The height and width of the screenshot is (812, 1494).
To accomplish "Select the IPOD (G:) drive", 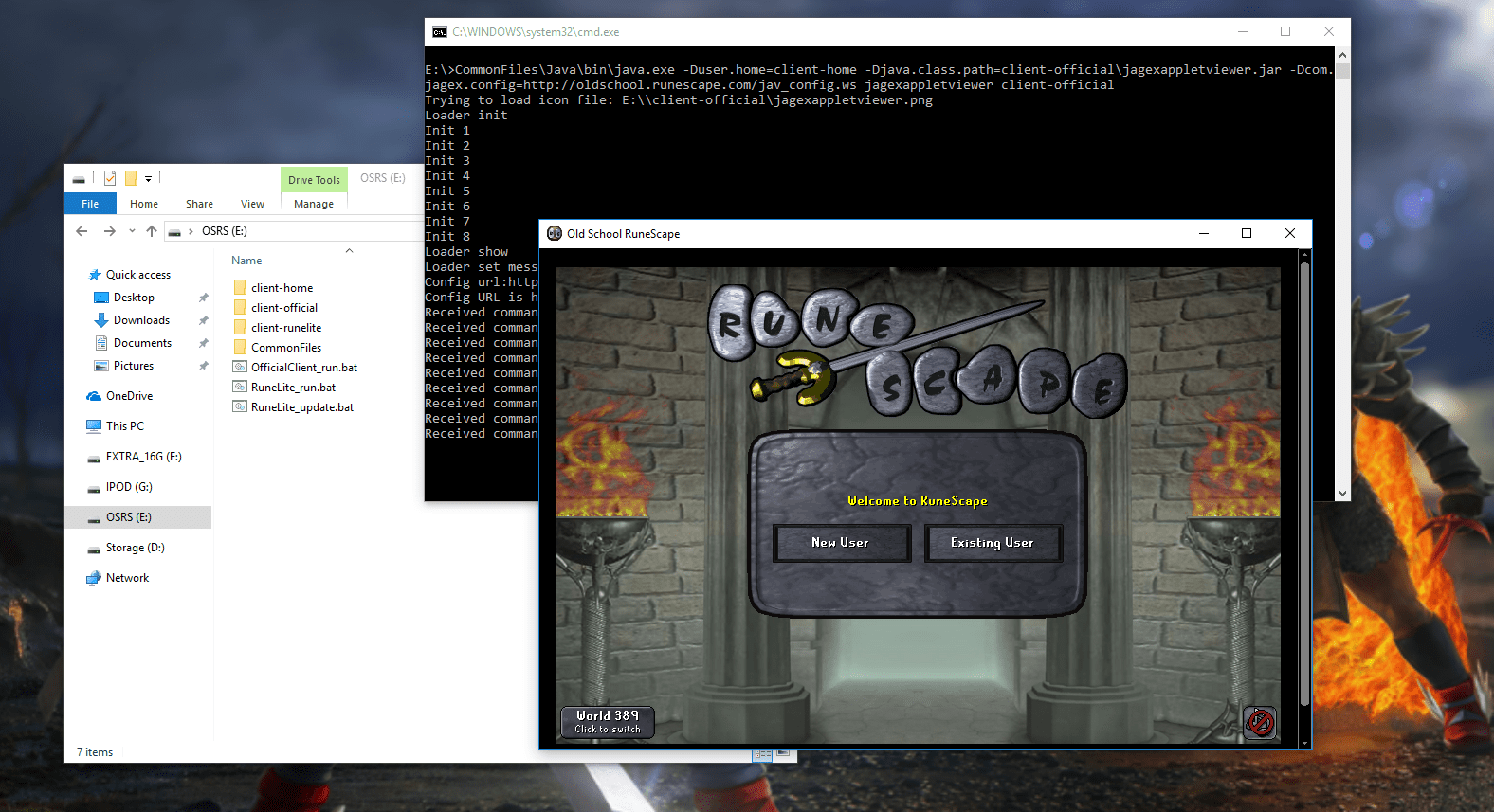I will tap(129, 487).
